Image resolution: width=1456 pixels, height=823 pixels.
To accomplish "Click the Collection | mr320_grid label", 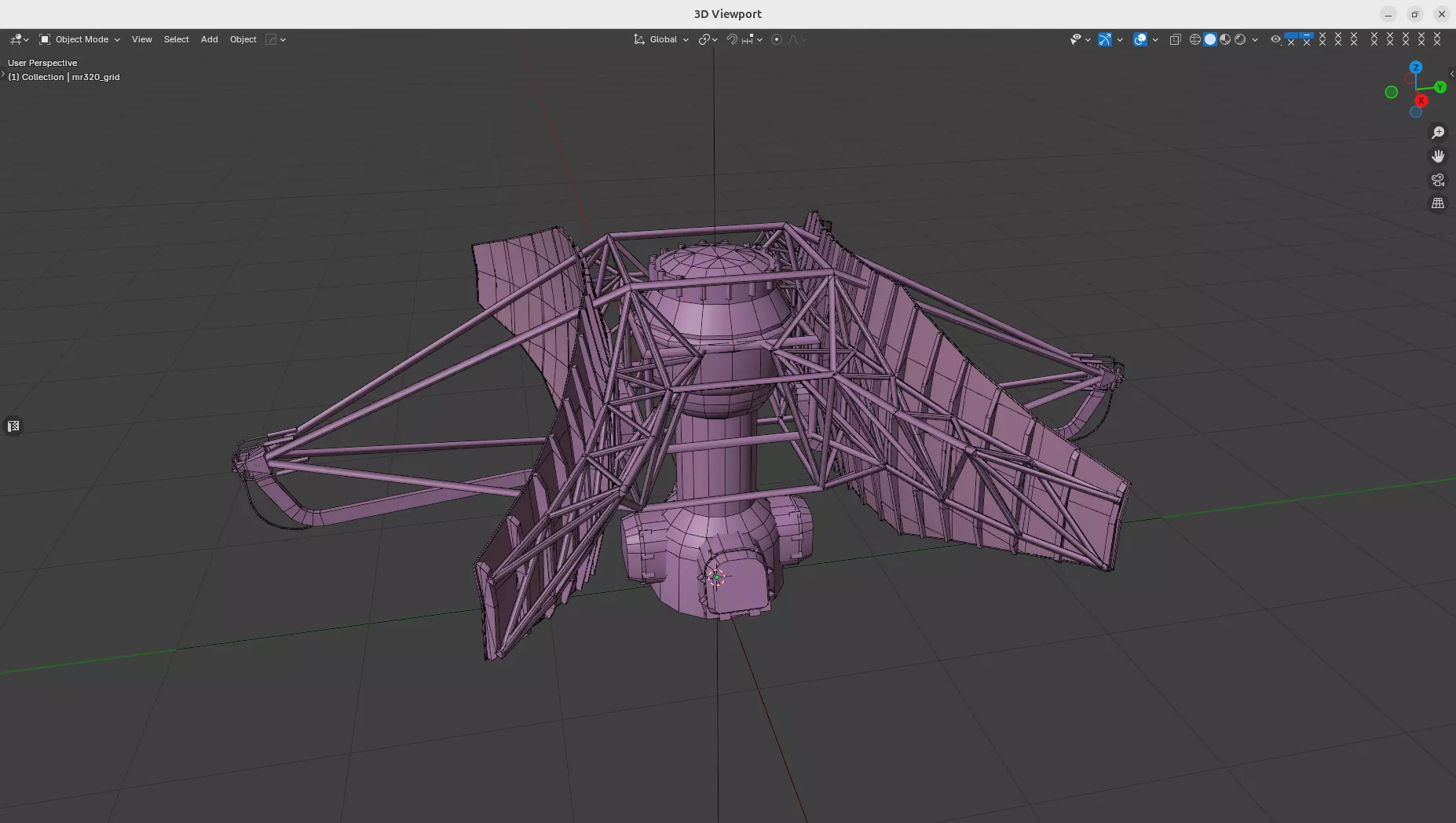I will (64, 77).
